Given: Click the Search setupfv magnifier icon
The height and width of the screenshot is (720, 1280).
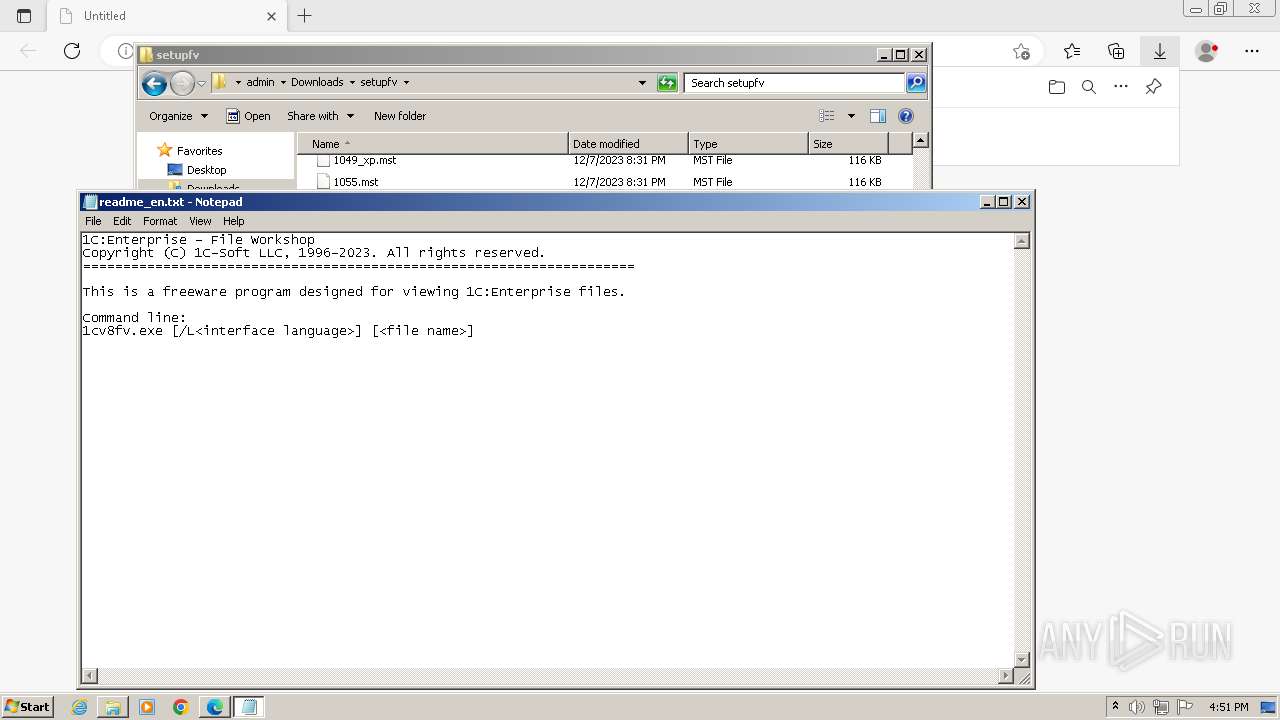Looking at the screenshot, I should tap(916, 83).
